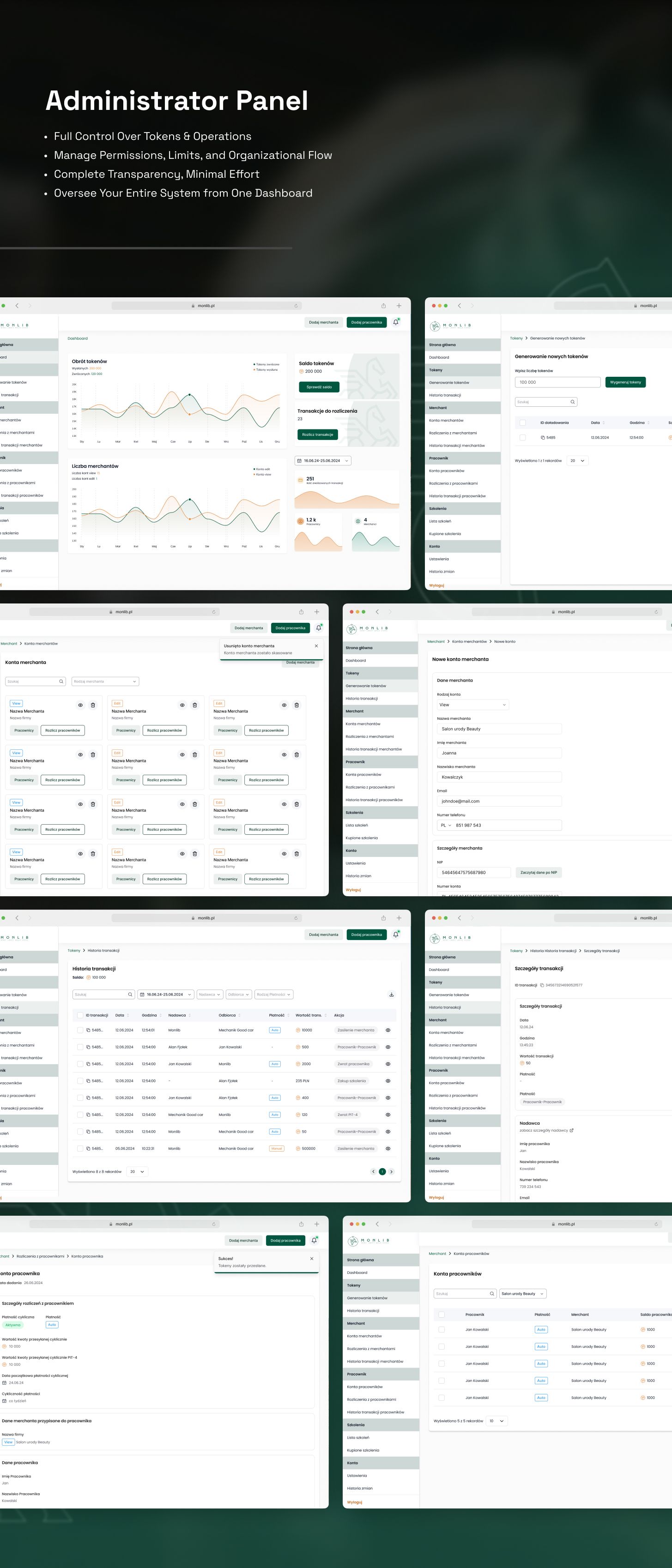Close the Sukces! Tokeny zostały przesłane toast
The width and height of the screenshot is (672, 1568).
[x=312, y=1258]
